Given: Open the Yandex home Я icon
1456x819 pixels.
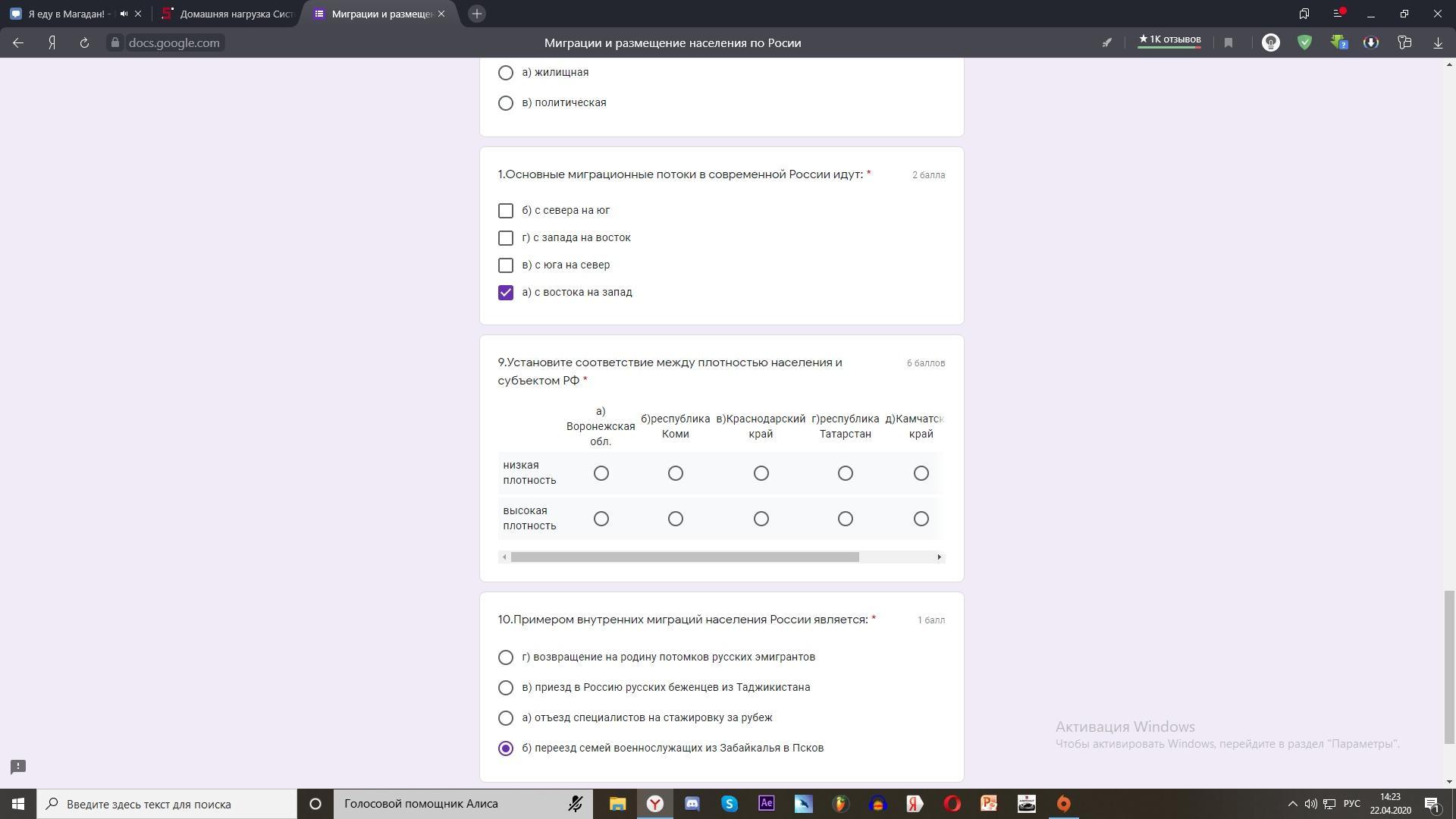Looking at the screenshot, I should pyautogui.click(x=52, y=43).
